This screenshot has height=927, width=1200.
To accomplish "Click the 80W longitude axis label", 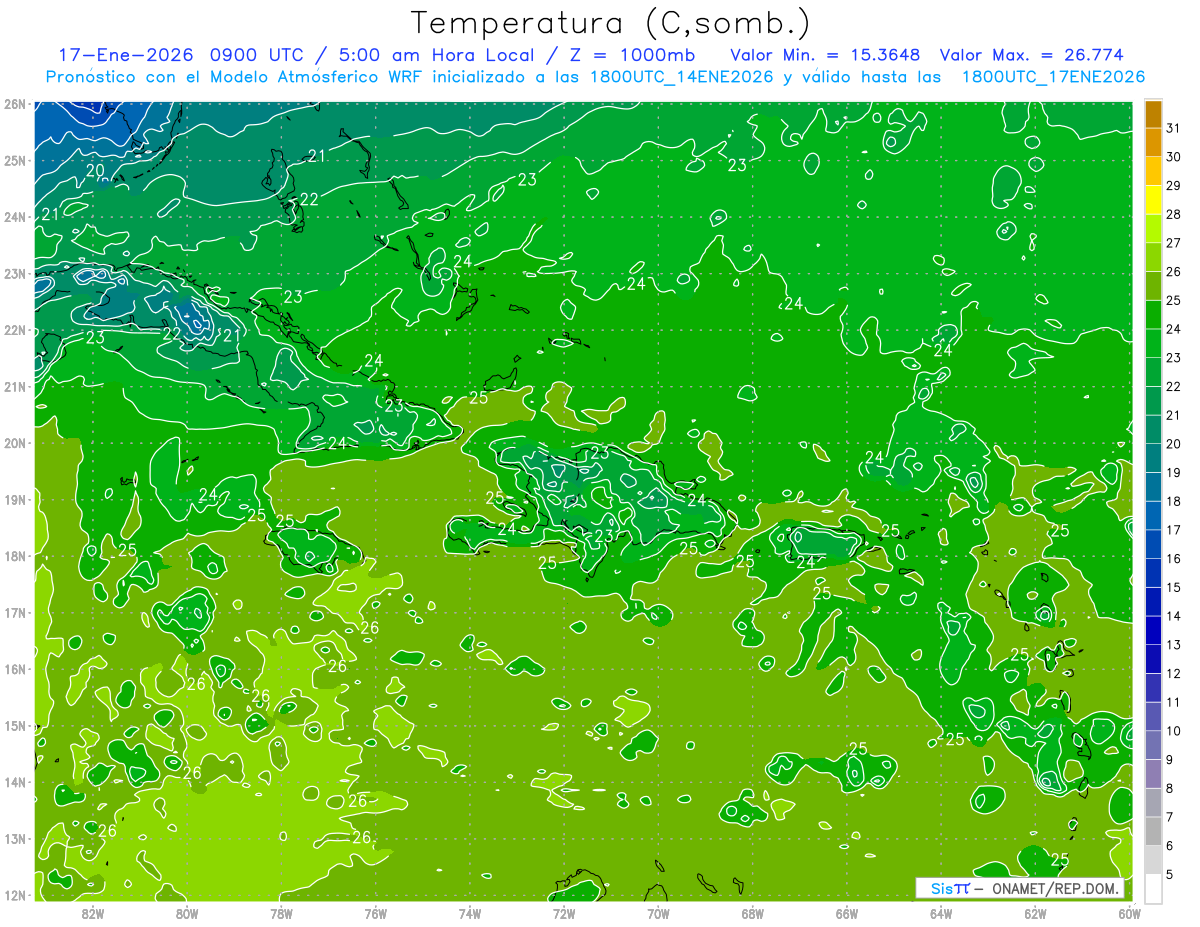I will coord(186,913).
